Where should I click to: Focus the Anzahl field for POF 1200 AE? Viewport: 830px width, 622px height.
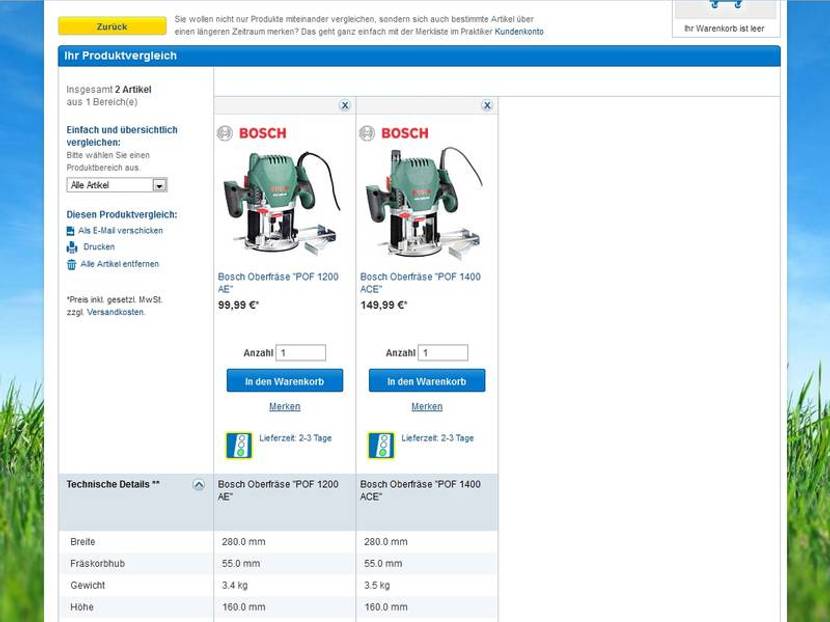click(x=301, y=353)
